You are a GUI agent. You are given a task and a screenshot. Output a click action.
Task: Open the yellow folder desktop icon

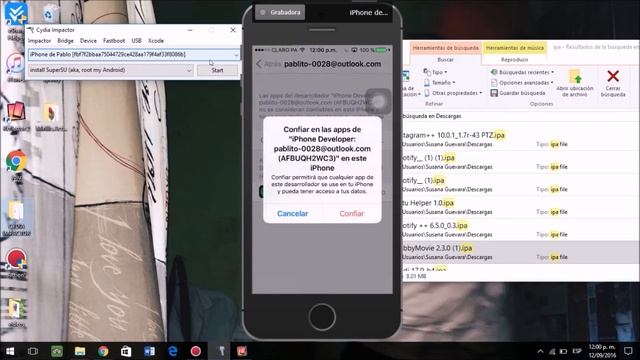tap(16, 212)
